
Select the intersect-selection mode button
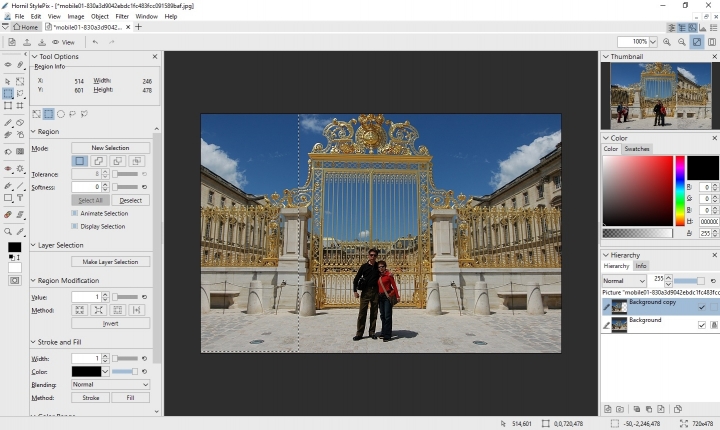(x=136, y=161)
